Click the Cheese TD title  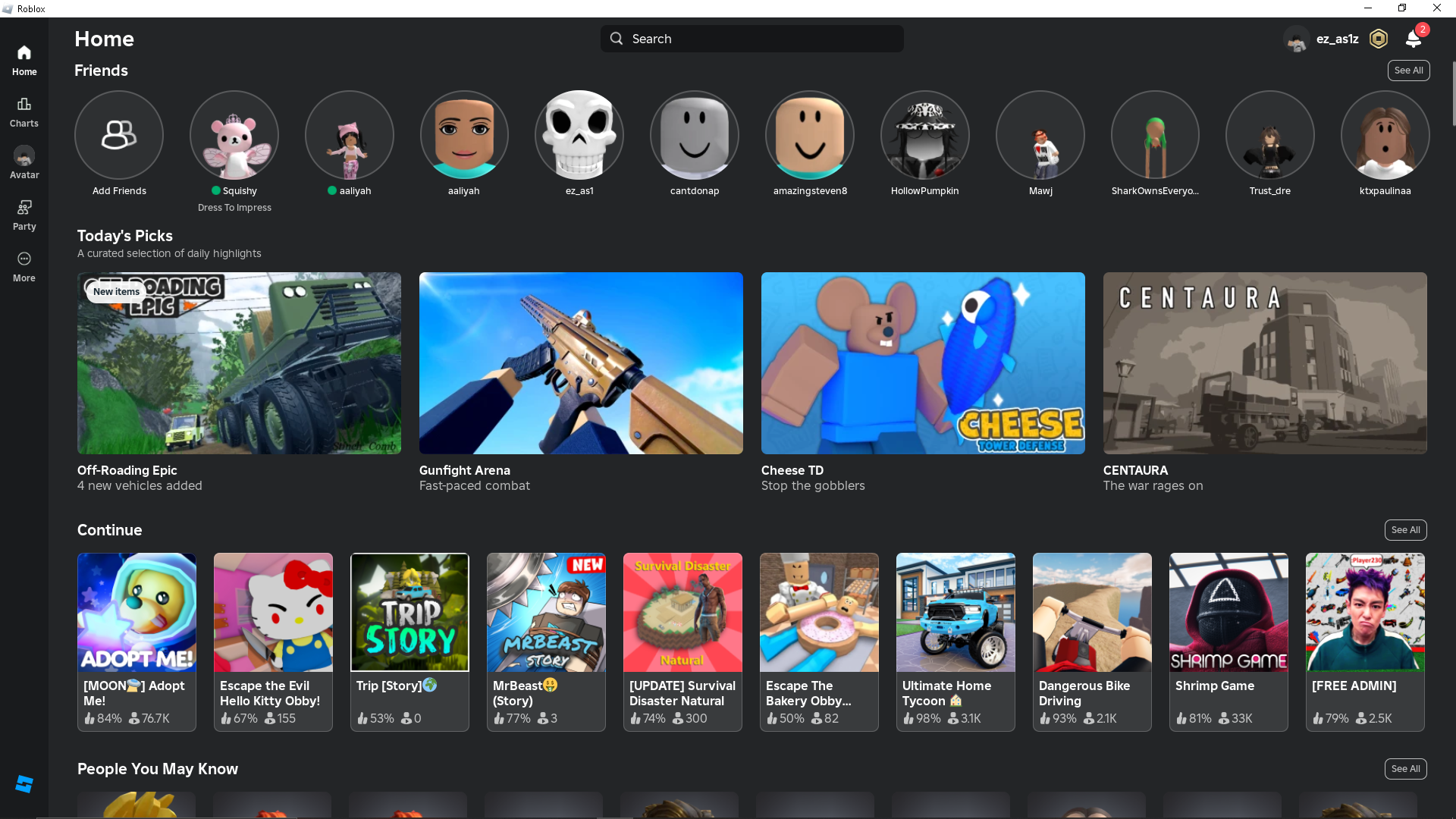coord(792,470)
